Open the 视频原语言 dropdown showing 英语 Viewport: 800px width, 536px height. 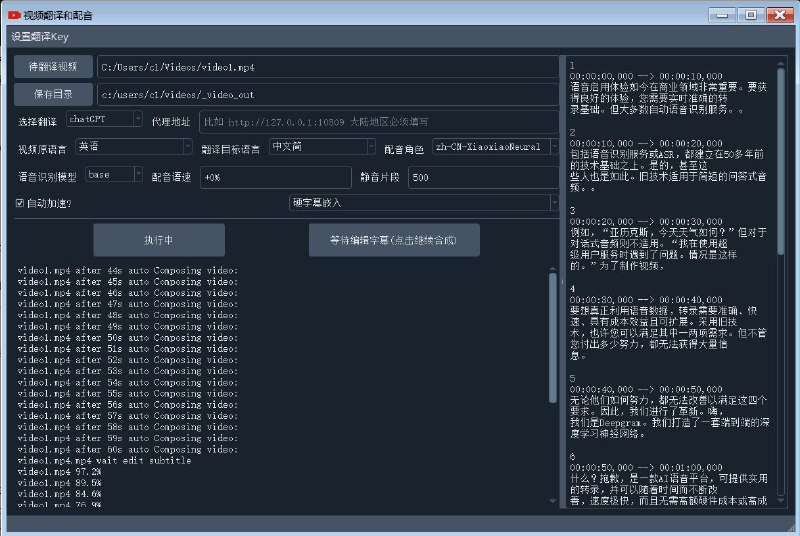pos(134,146)
